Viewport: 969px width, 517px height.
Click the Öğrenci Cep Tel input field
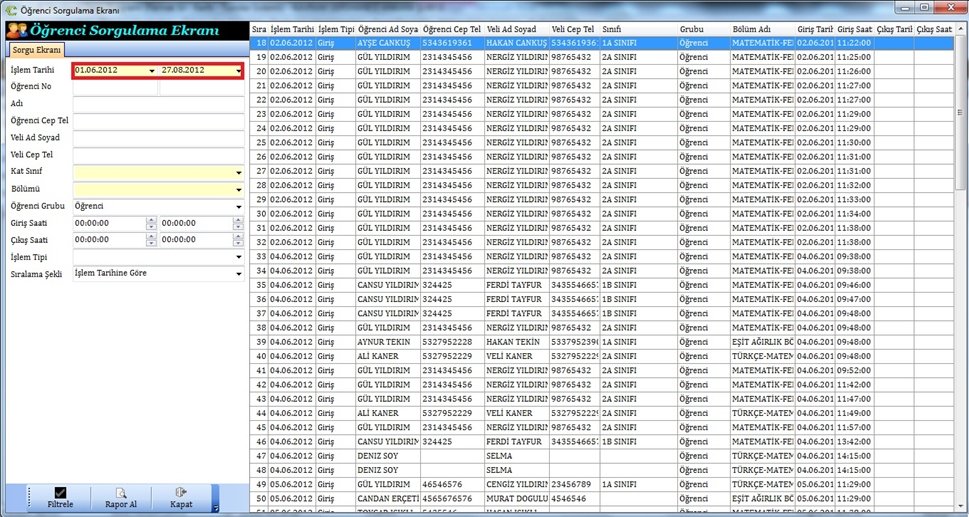tap(158, 121)
